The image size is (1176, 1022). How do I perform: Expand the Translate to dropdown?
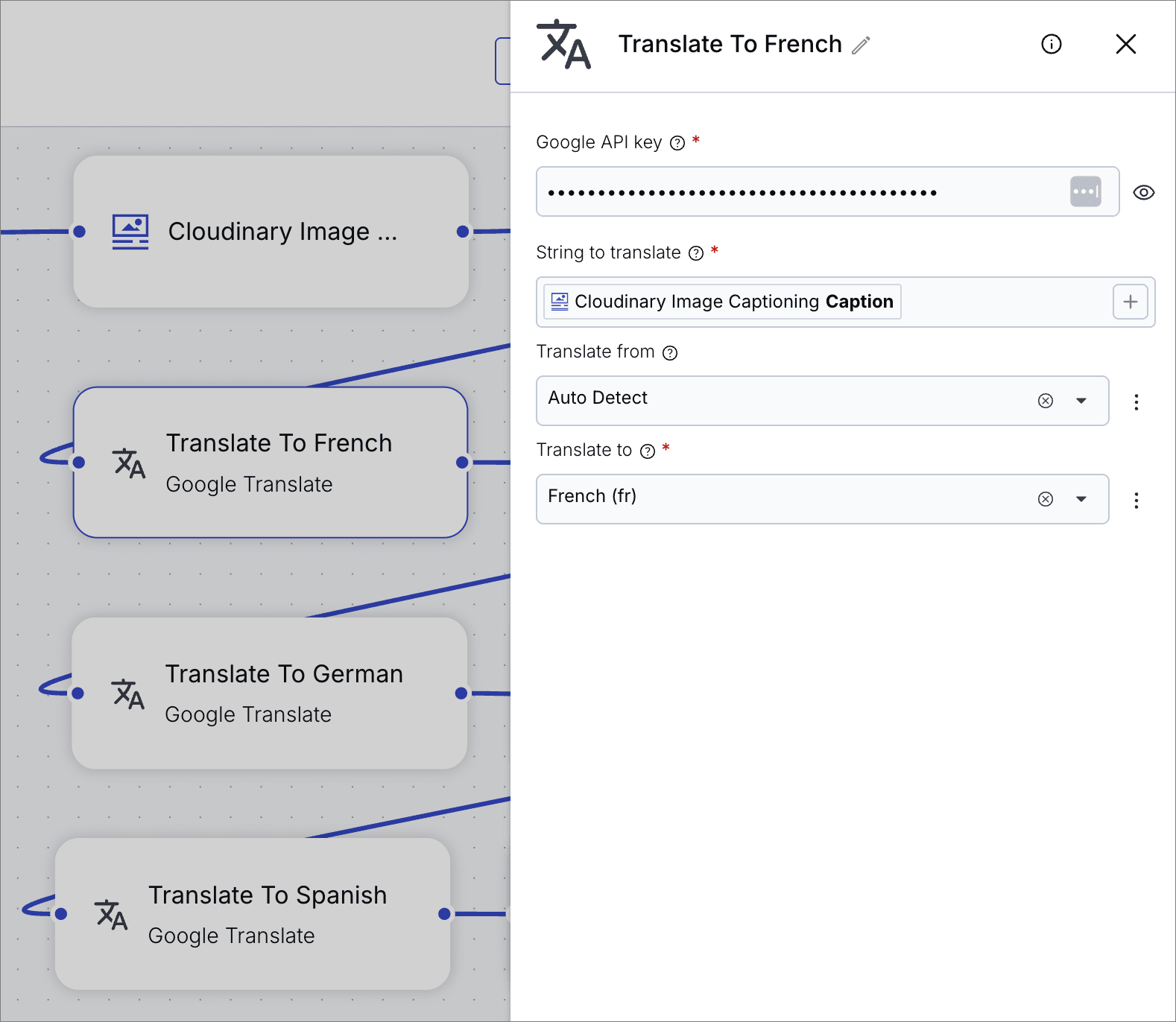point(1081,499)
